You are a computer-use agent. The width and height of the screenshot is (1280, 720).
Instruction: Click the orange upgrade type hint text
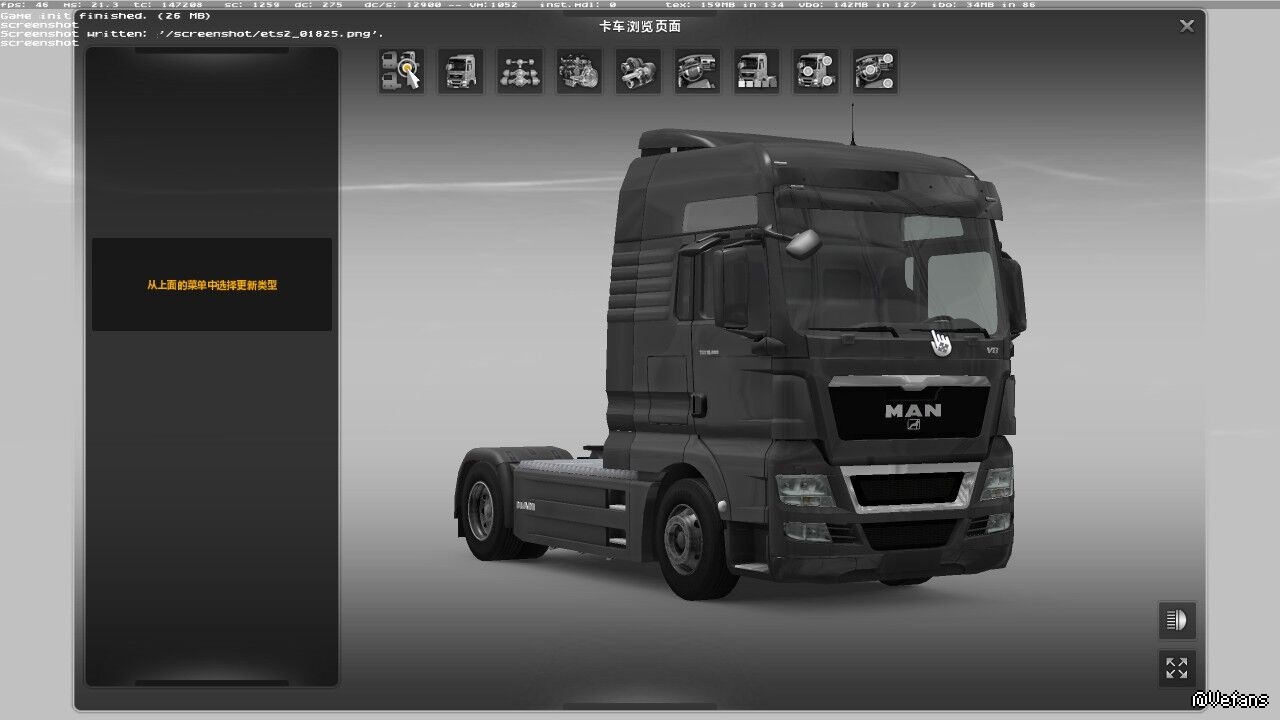212,285
